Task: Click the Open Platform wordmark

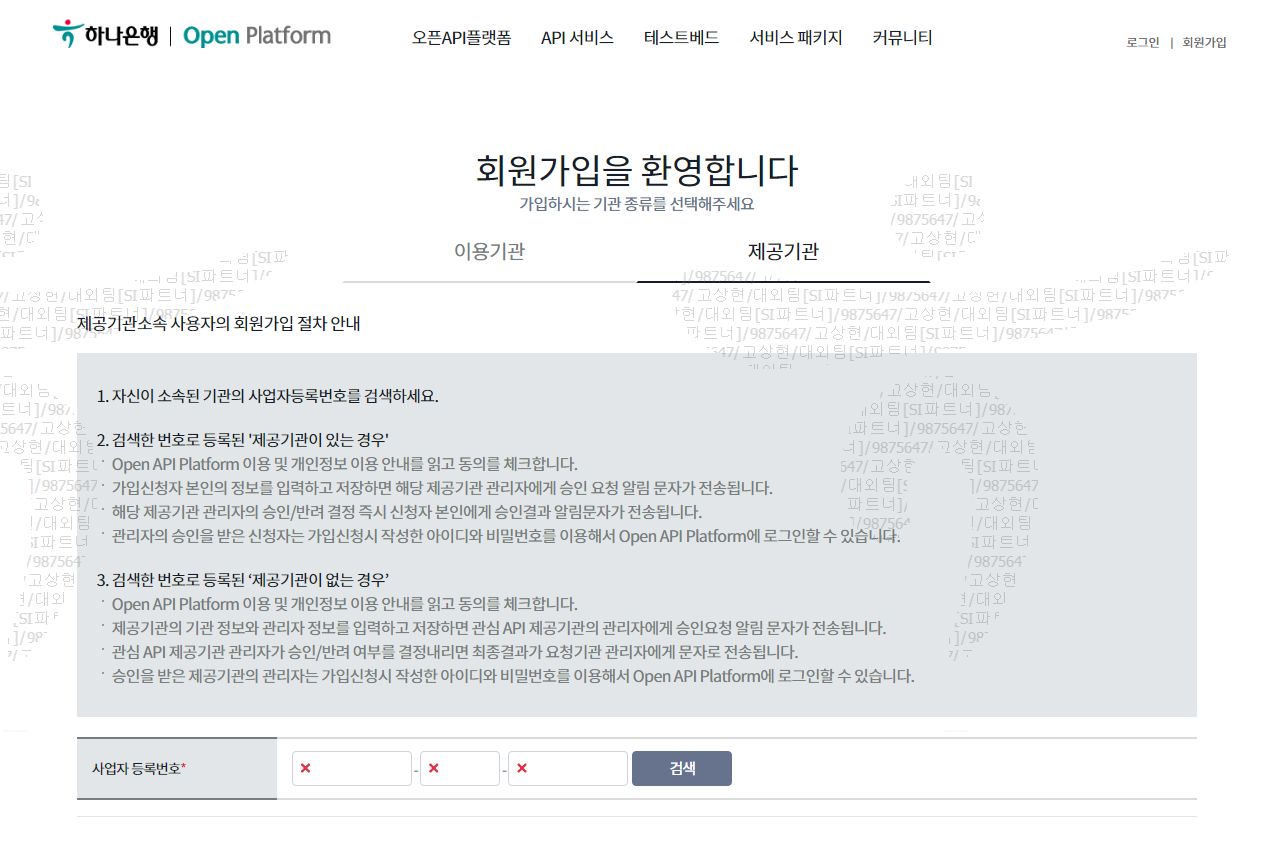Action: point(256,35)
